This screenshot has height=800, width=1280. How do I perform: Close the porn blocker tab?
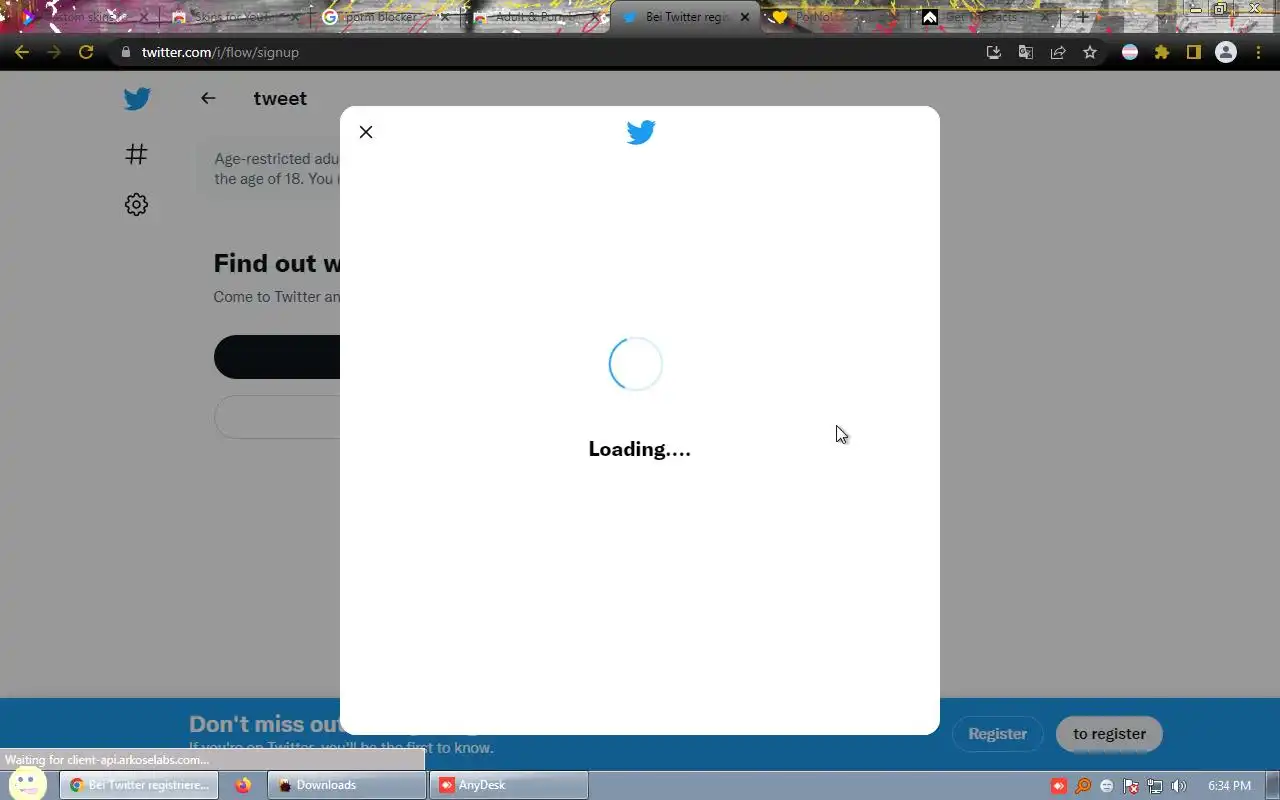[x=444, y=17]
